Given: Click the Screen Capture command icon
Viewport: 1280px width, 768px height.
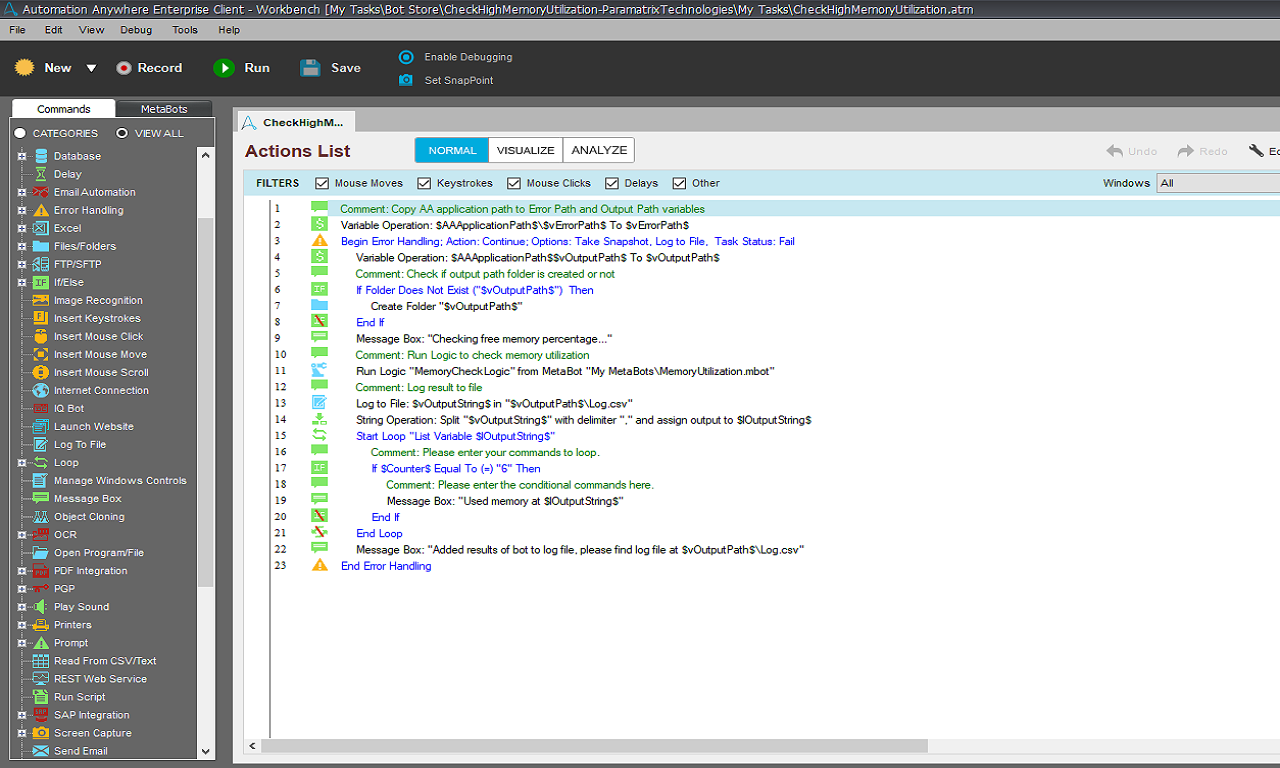Looking at the screenshot, I should [x=41, y=733].
